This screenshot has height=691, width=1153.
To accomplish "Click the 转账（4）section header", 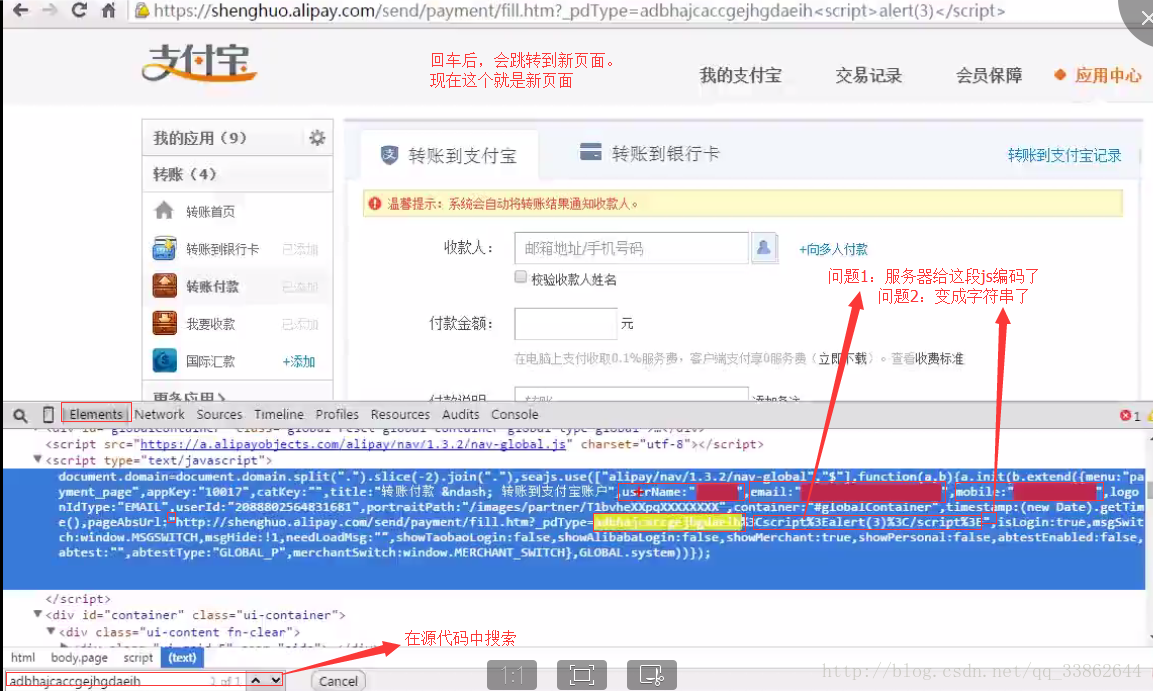I will coord(238,174).
